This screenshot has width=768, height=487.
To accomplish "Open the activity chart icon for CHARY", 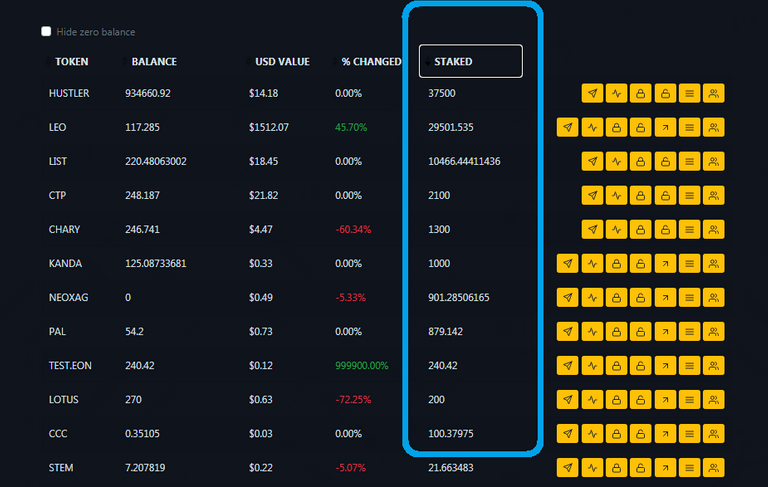I will [617, 229].
